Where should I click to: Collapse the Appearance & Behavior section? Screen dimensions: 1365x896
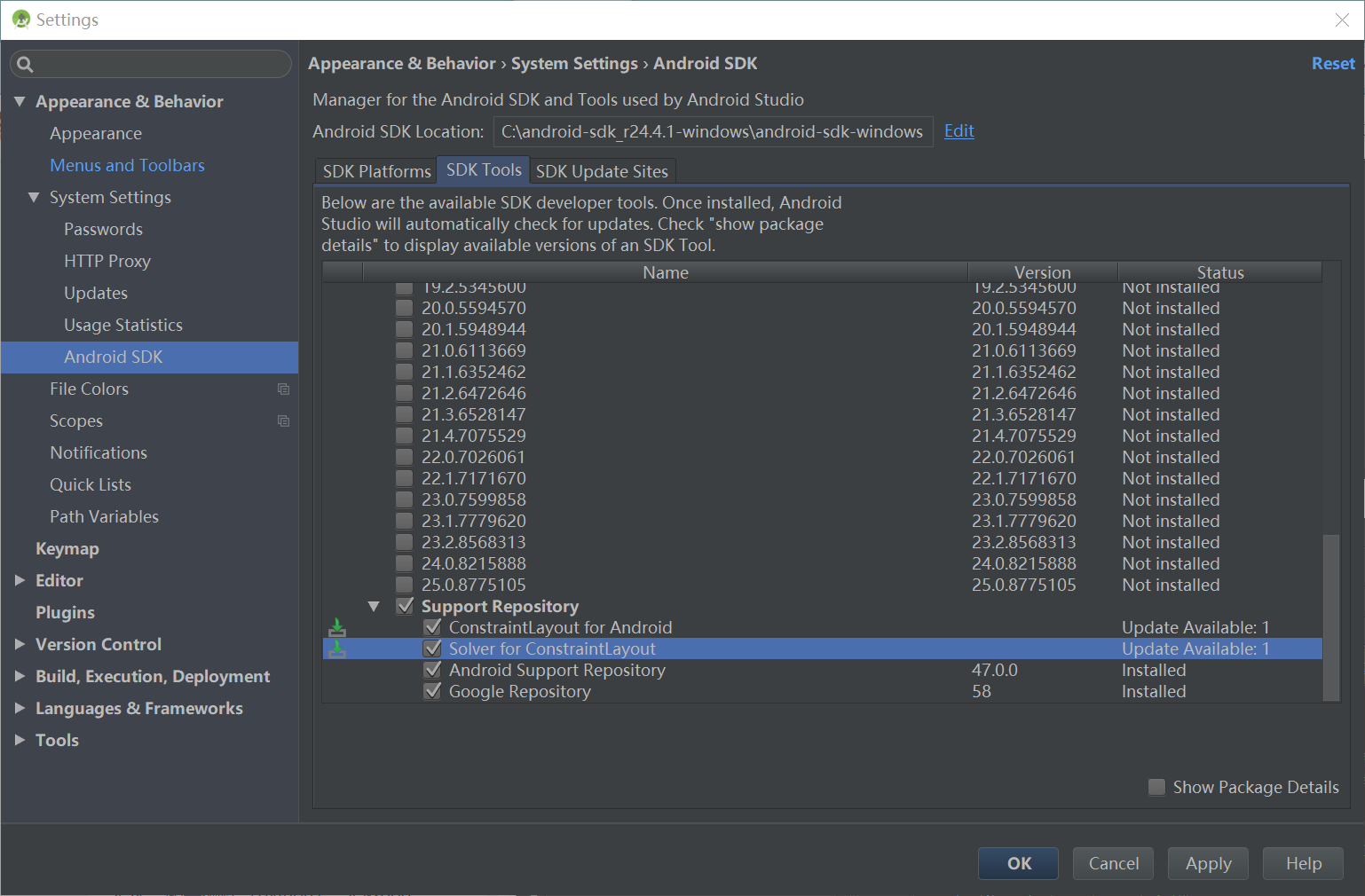point(20,101)
